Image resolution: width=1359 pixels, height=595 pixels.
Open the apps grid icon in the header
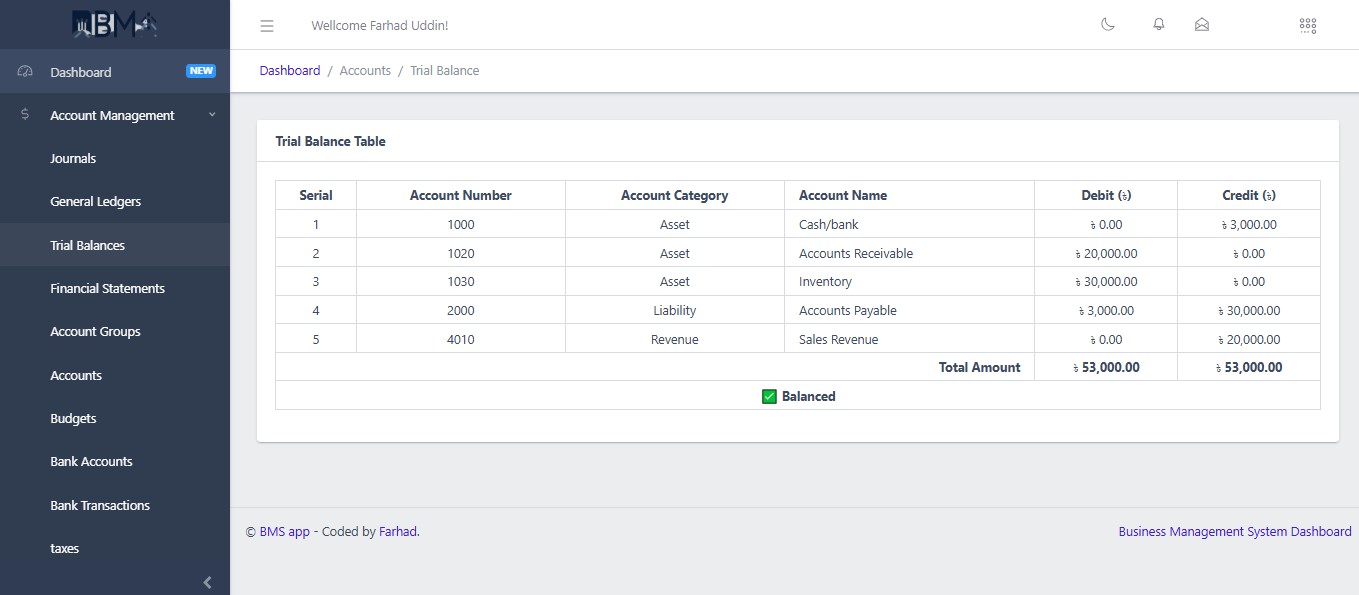pos(1308,25)
